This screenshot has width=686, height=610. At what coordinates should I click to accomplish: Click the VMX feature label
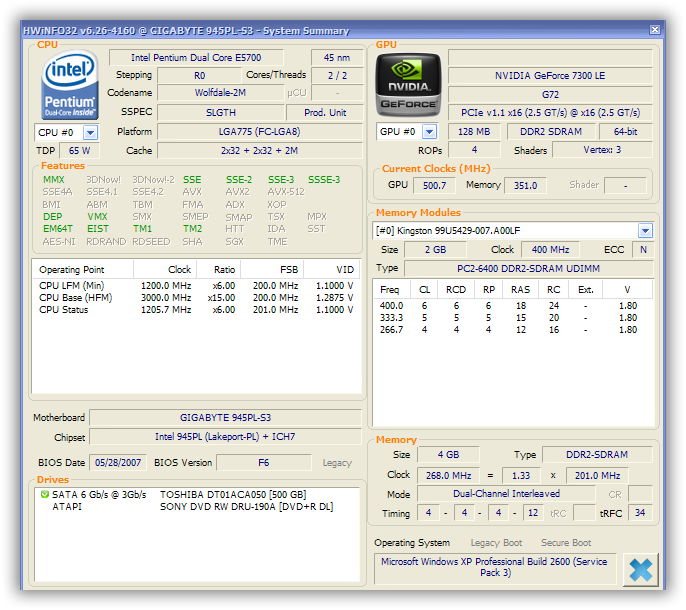point(97,217)
